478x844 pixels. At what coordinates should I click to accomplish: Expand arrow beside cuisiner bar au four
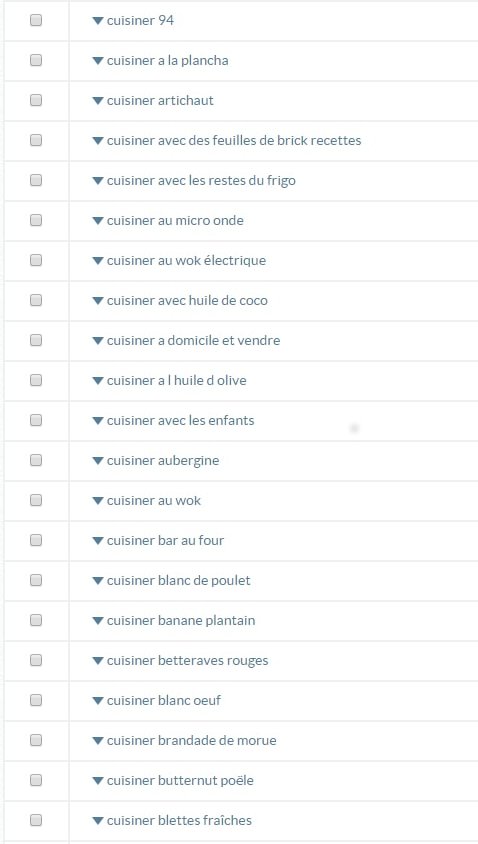97,541
